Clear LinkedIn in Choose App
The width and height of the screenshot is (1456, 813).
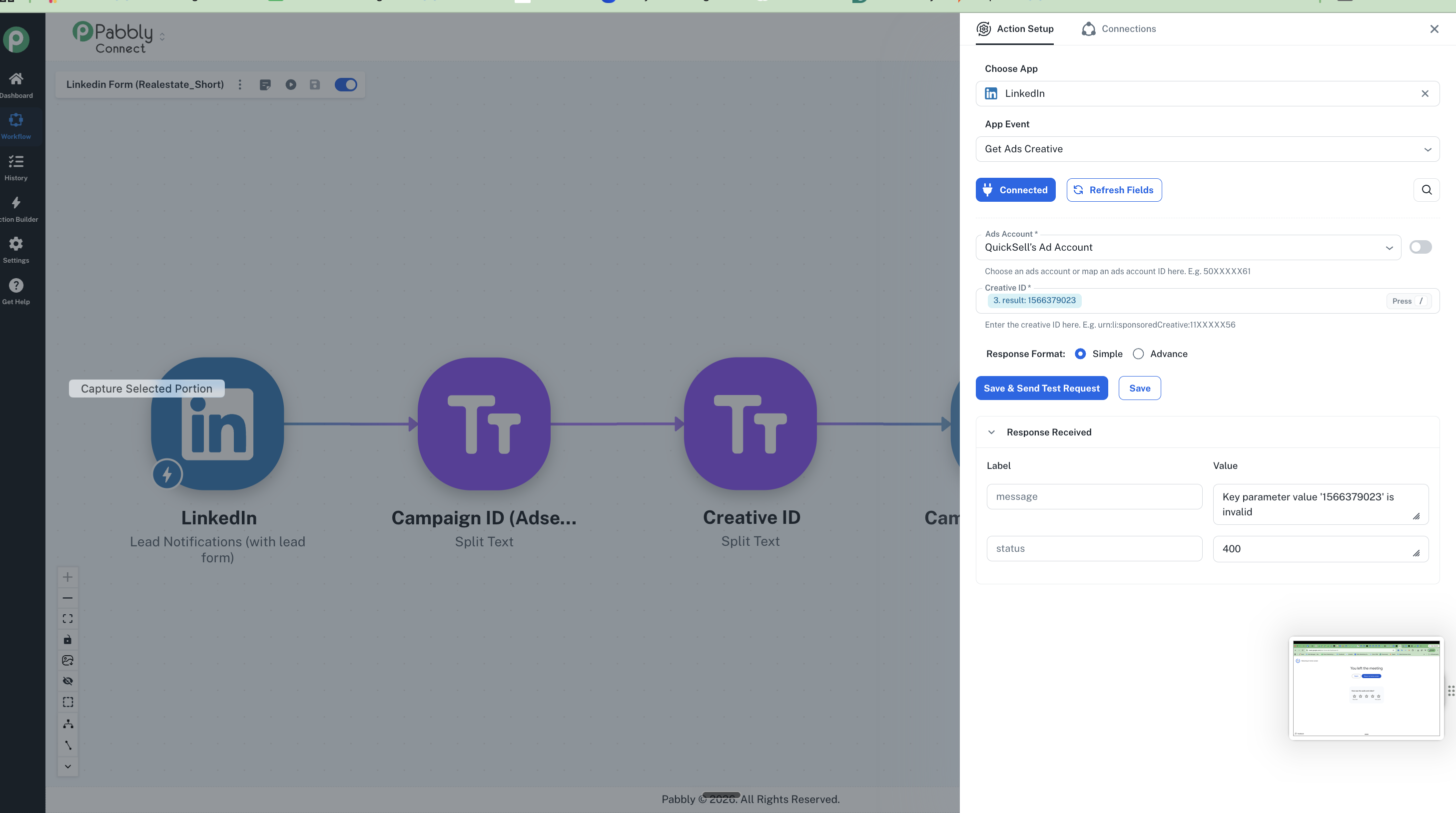[1425, 94]
